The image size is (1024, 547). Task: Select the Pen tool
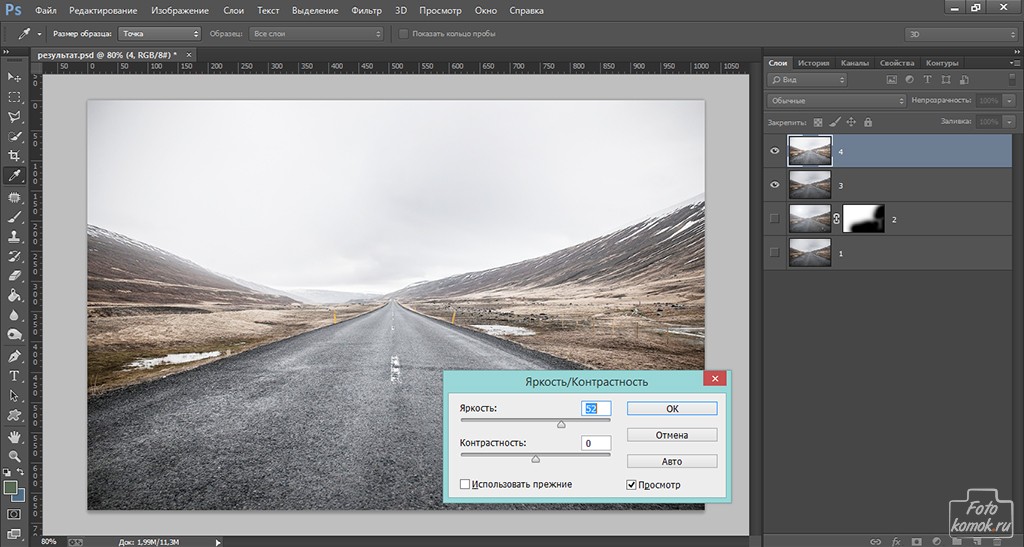click(x=14, y=356)
